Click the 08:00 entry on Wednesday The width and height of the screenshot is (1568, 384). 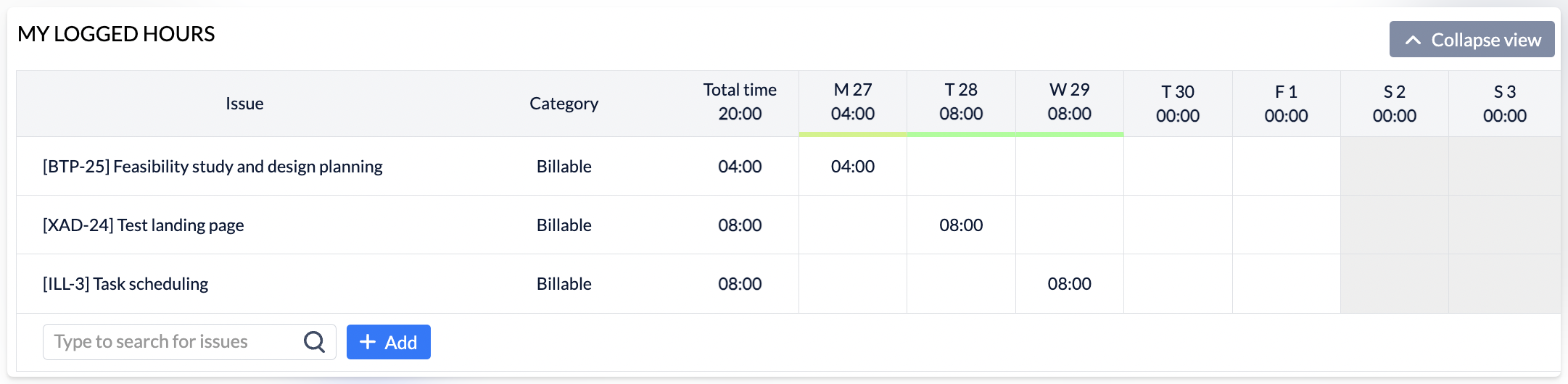(1069, 284)
